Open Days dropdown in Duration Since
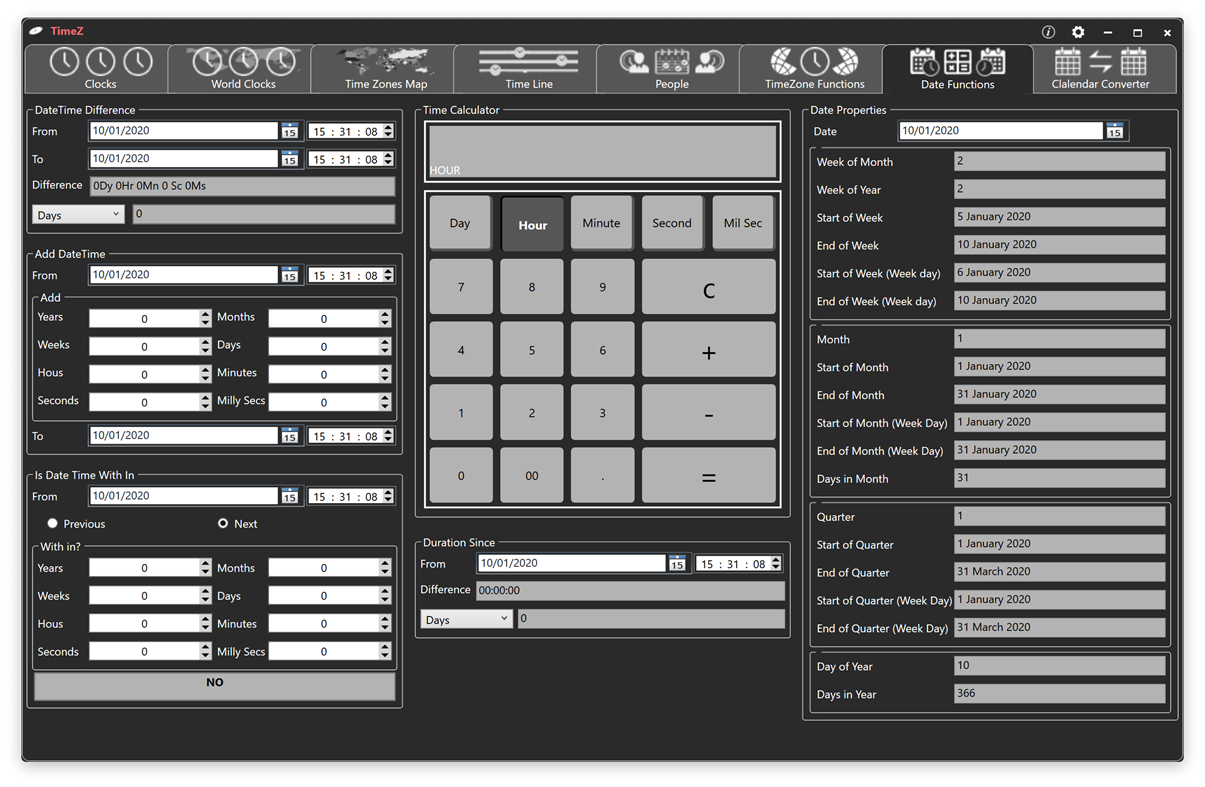1205x787 pixels. pyautogui.click(x=466, y=619)
